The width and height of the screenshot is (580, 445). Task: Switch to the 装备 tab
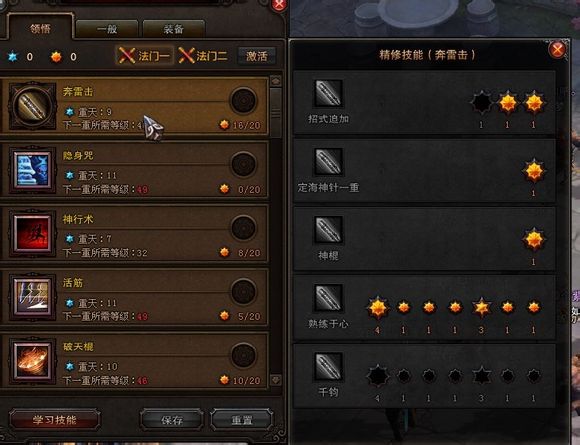[x=173, y=29]
